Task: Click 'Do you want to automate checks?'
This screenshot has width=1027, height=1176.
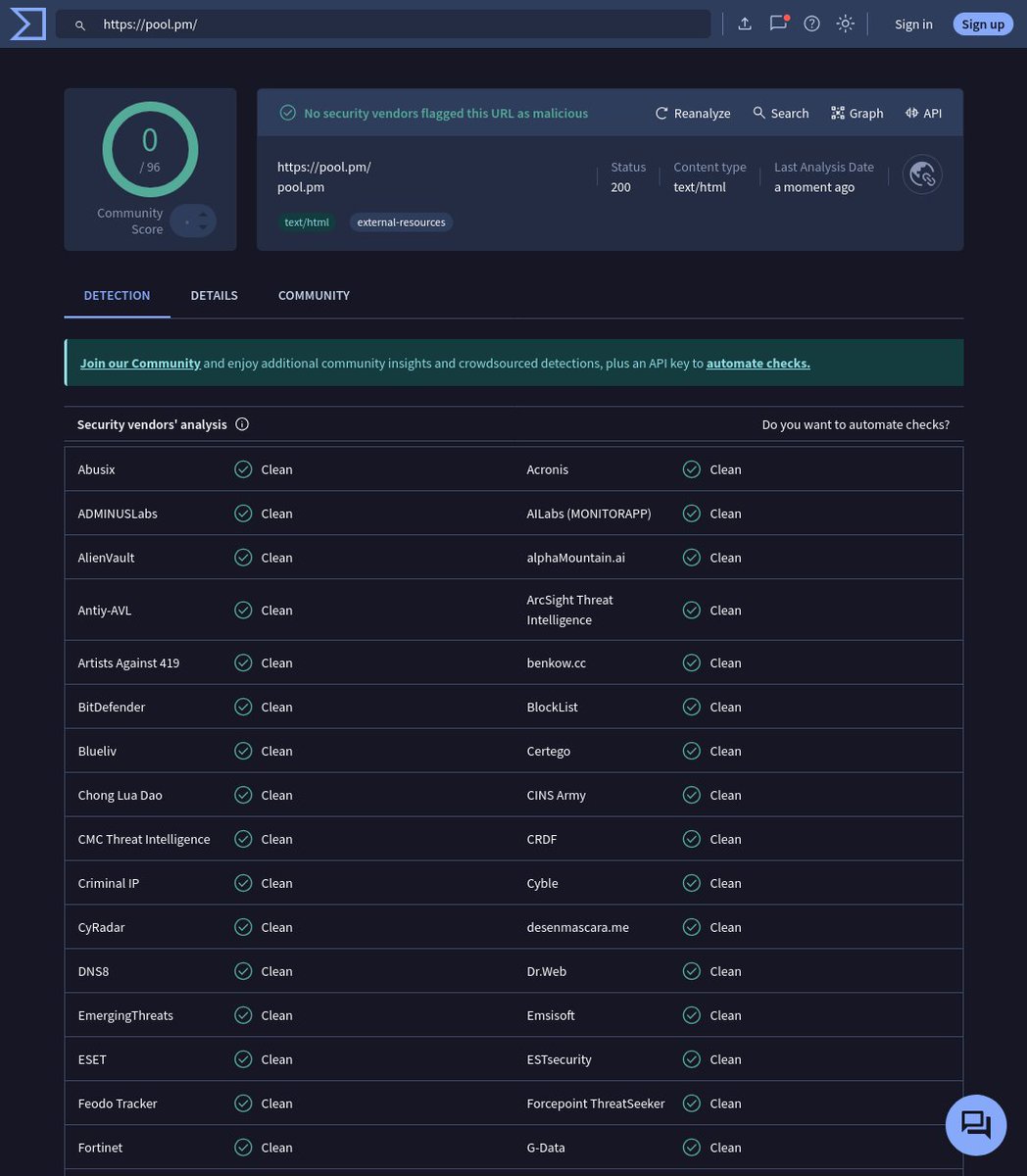Action: pyautogui.click(x=856, y=424)
